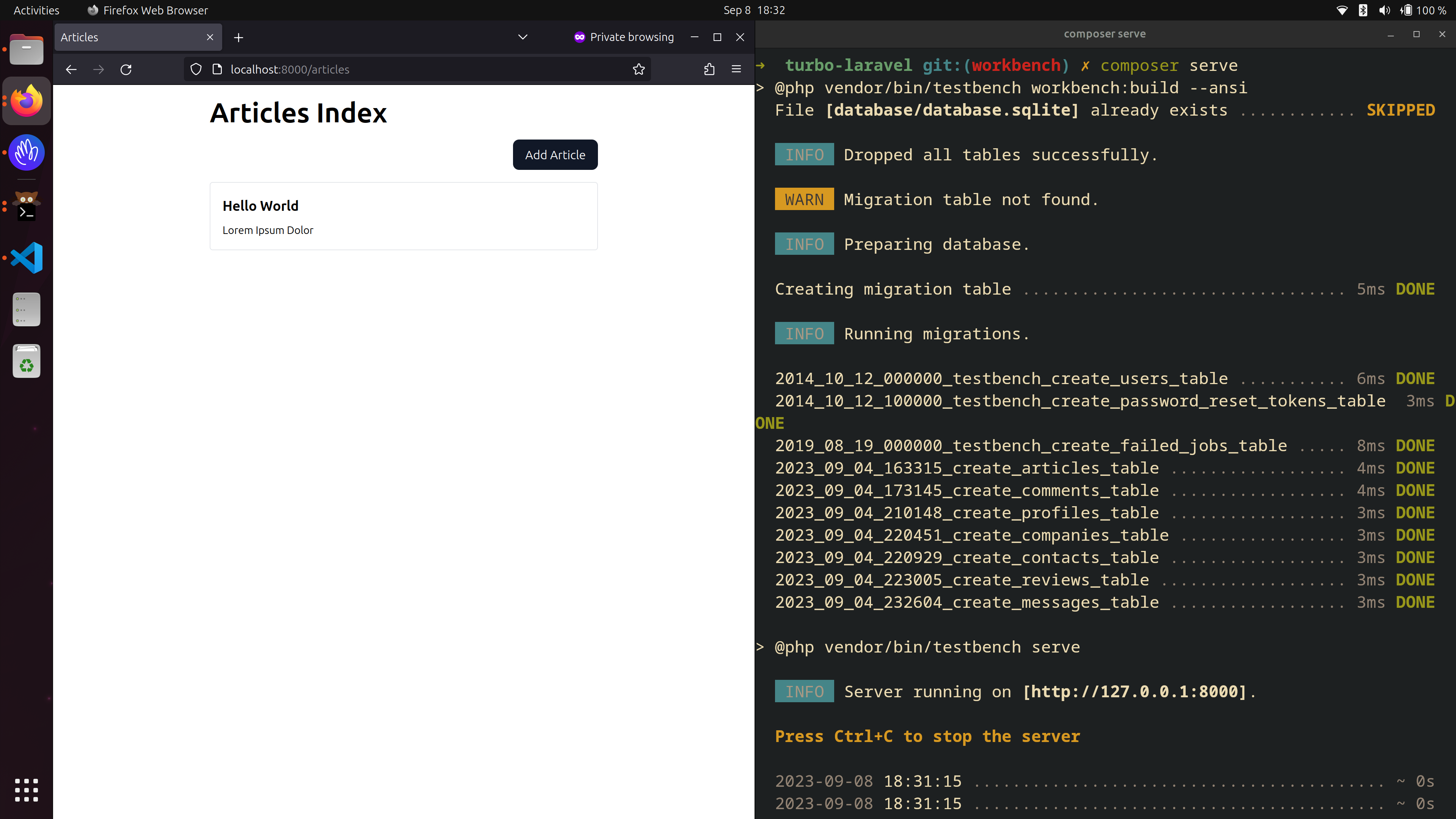The height and width of the screenshot is (819, 1456).
Task: Open Firefox extensions puzzle icon
Action: click(709, 69)
